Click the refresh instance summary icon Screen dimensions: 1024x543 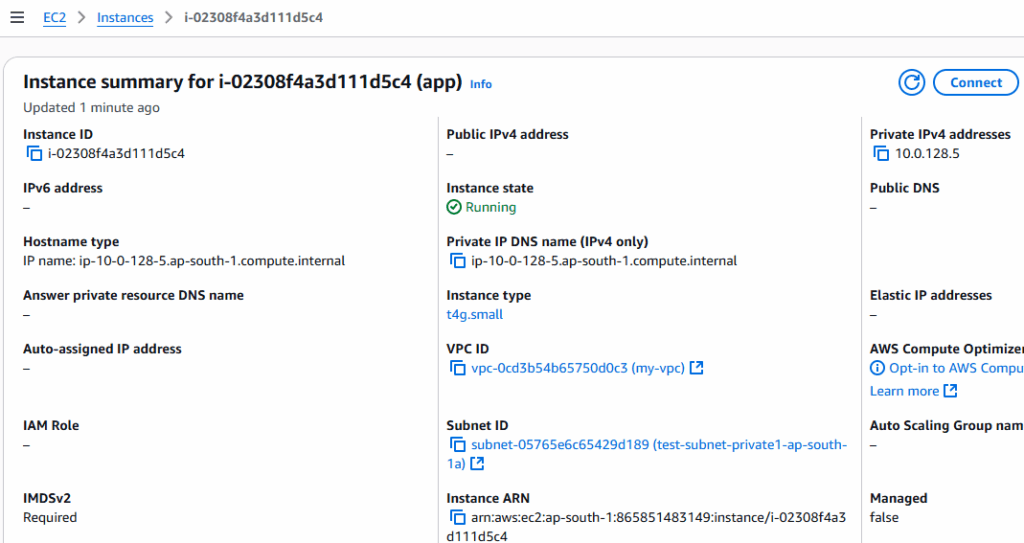click(x=911, y=82)
